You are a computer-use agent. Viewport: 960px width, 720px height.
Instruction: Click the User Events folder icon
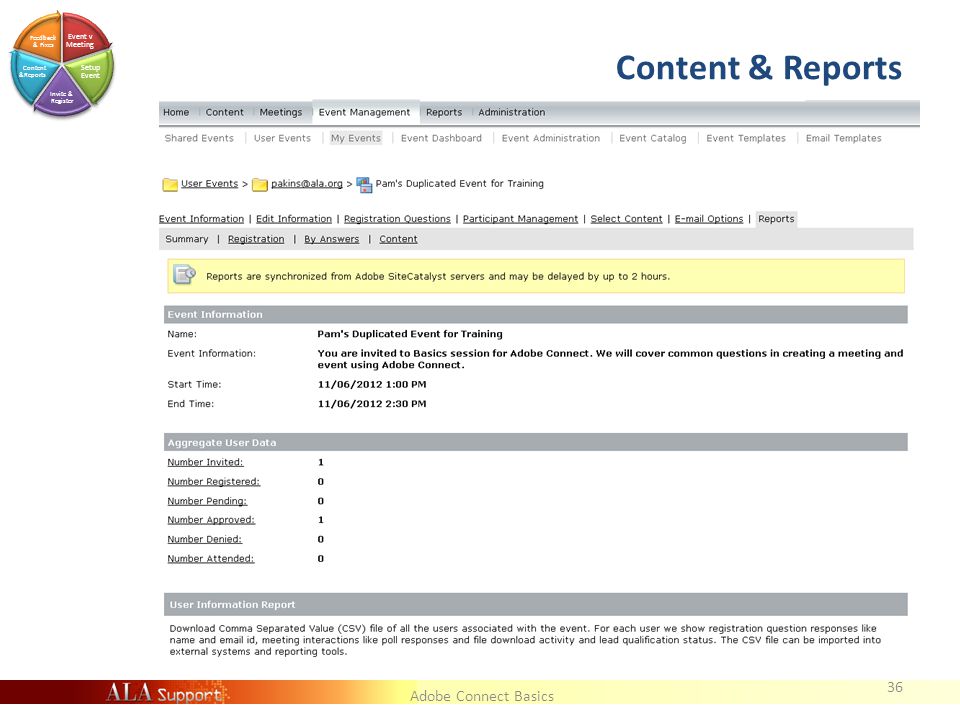[170, 184]
